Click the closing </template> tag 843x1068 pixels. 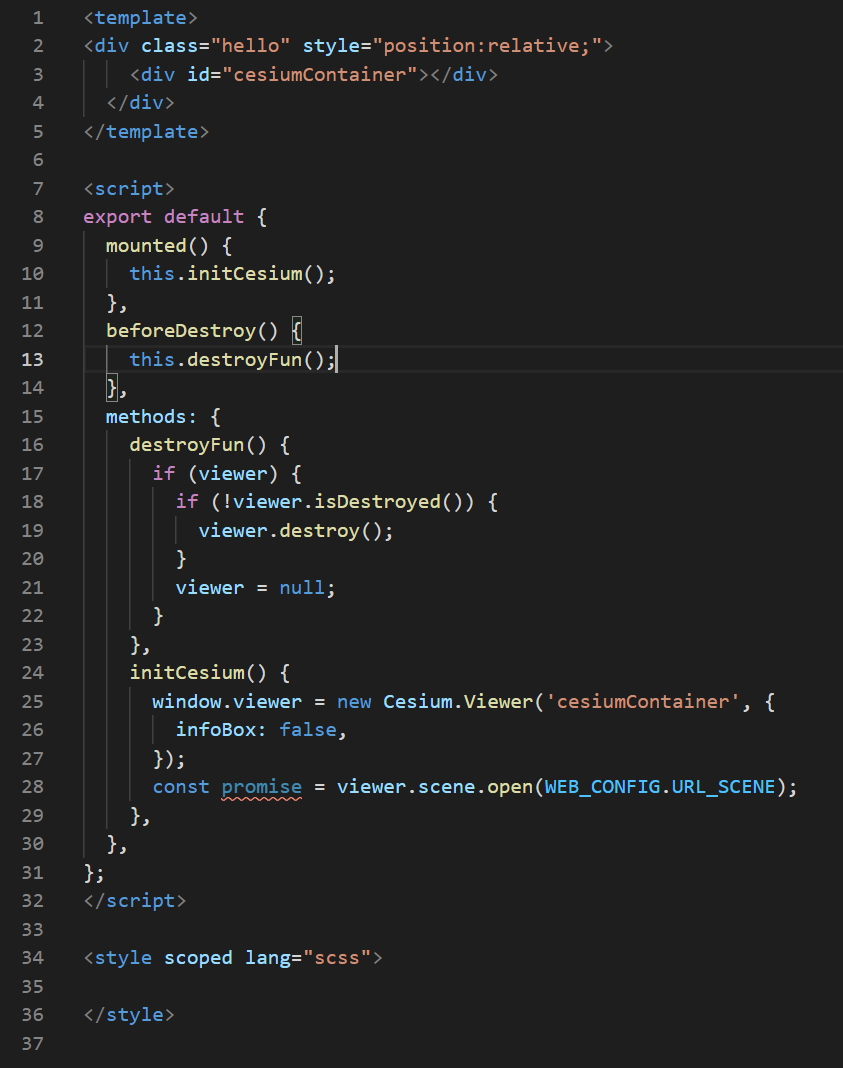point(146,131)
